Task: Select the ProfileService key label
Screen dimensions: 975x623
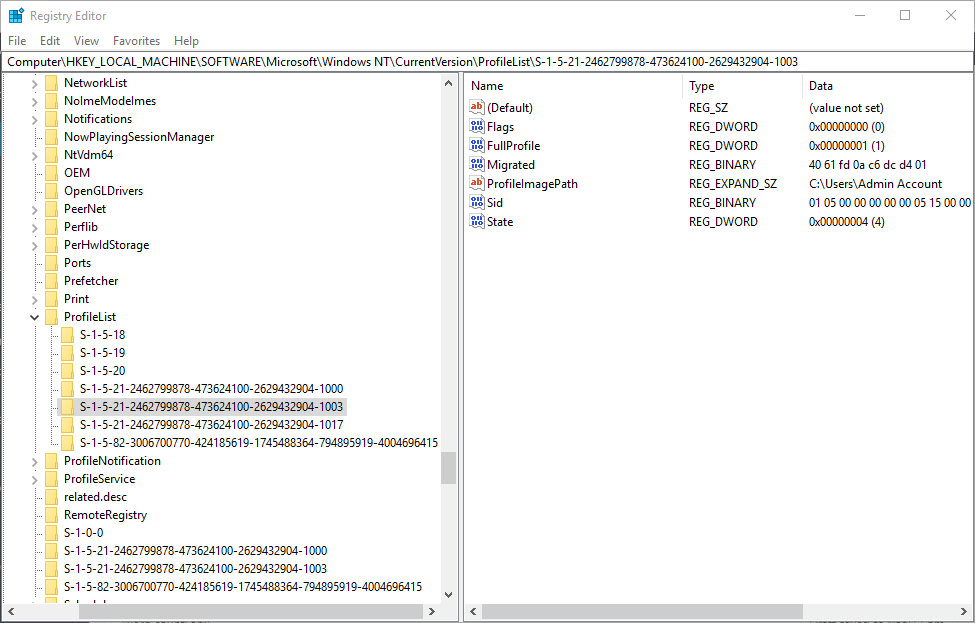Action: coord(99,479)
